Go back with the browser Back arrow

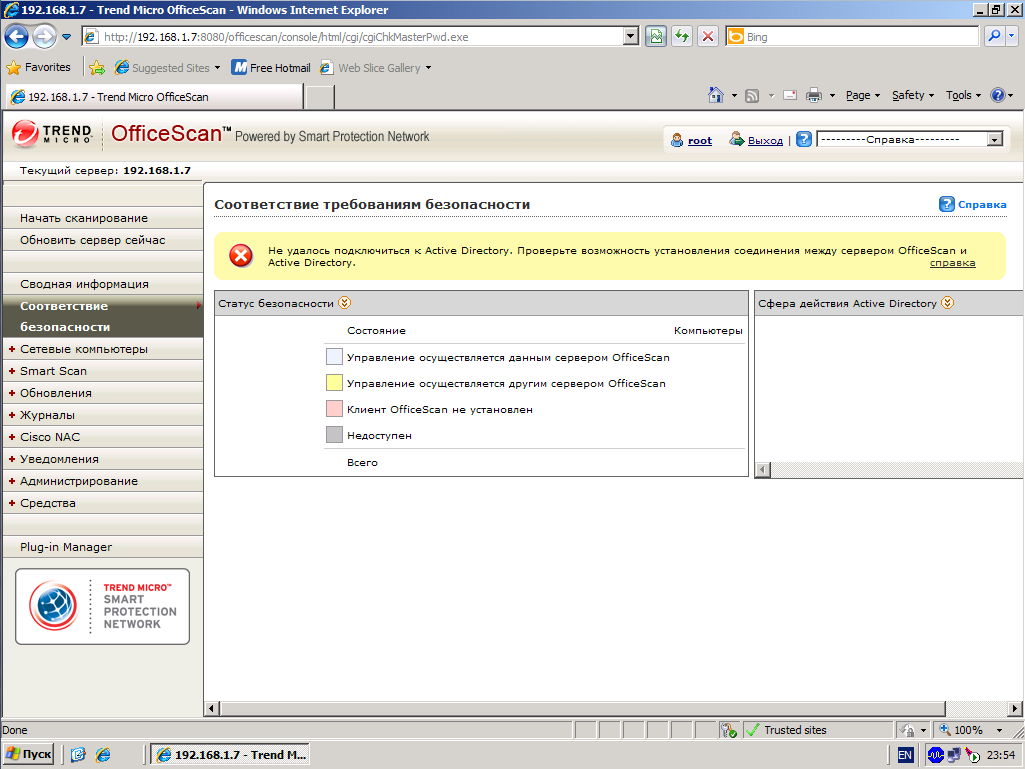[x=17, y=37]
